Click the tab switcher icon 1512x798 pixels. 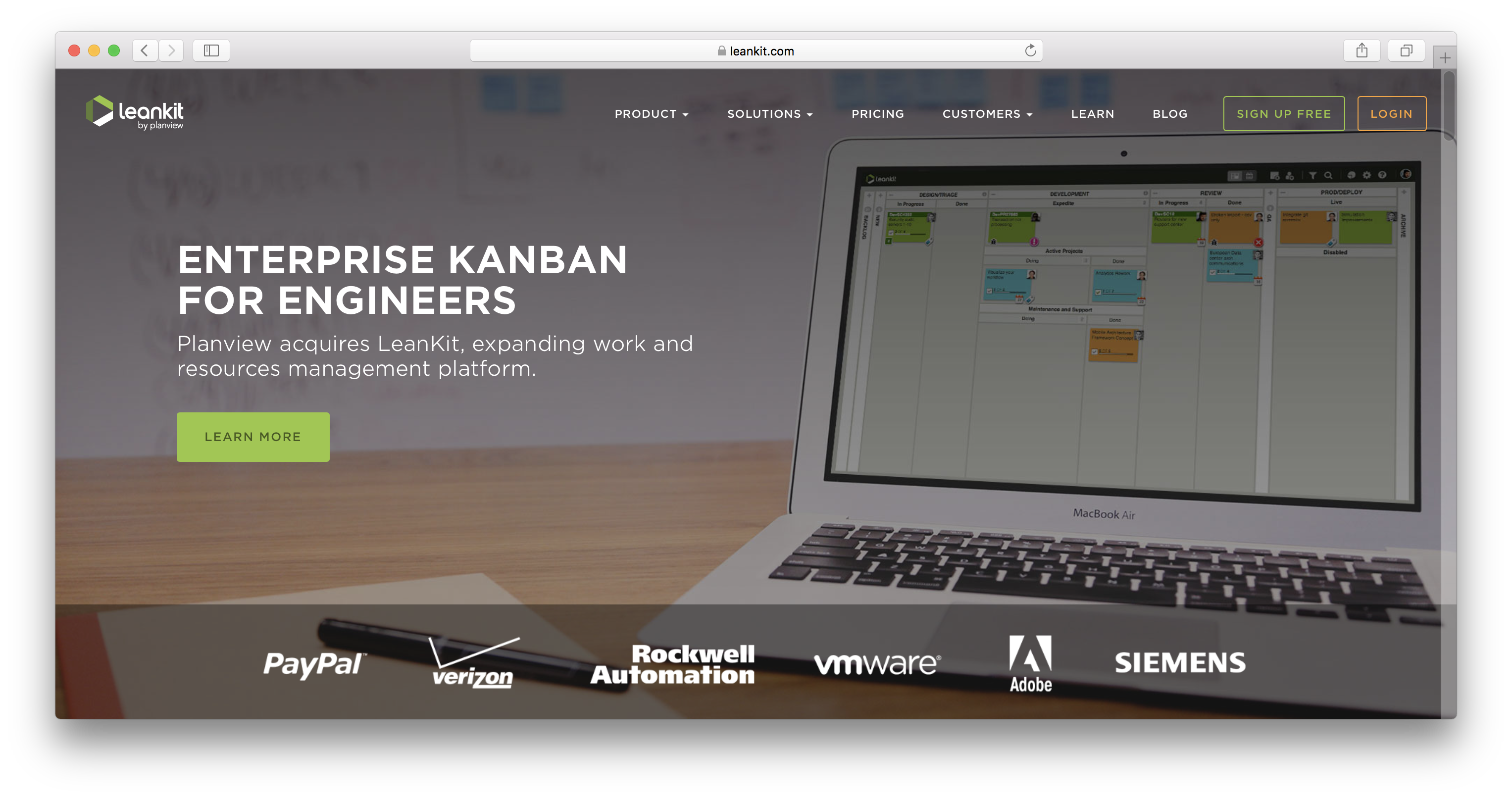1406,49
